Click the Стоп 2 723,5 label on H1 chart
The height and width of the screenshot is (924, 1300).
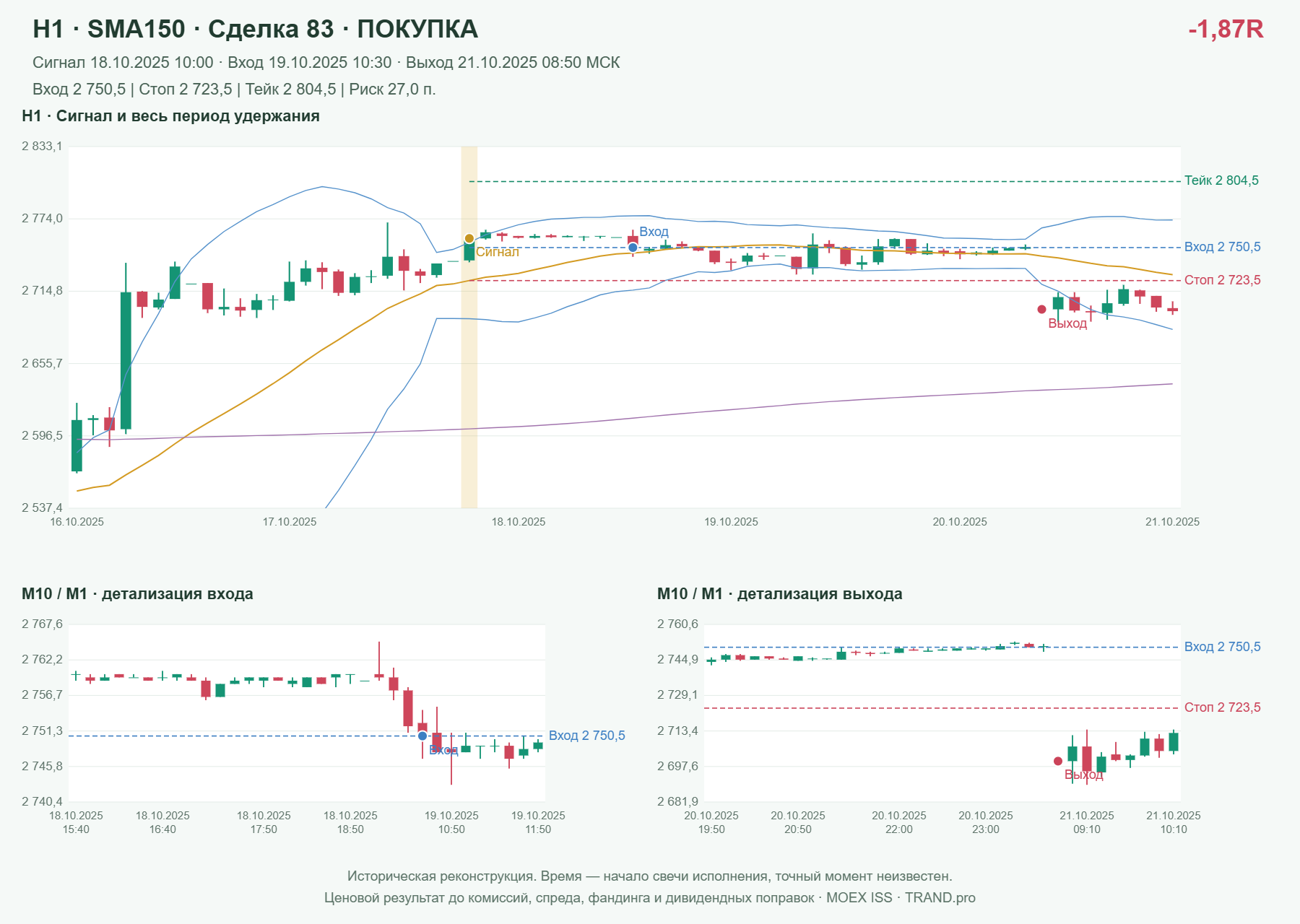pyautogui.click(x=1222, y=280)
